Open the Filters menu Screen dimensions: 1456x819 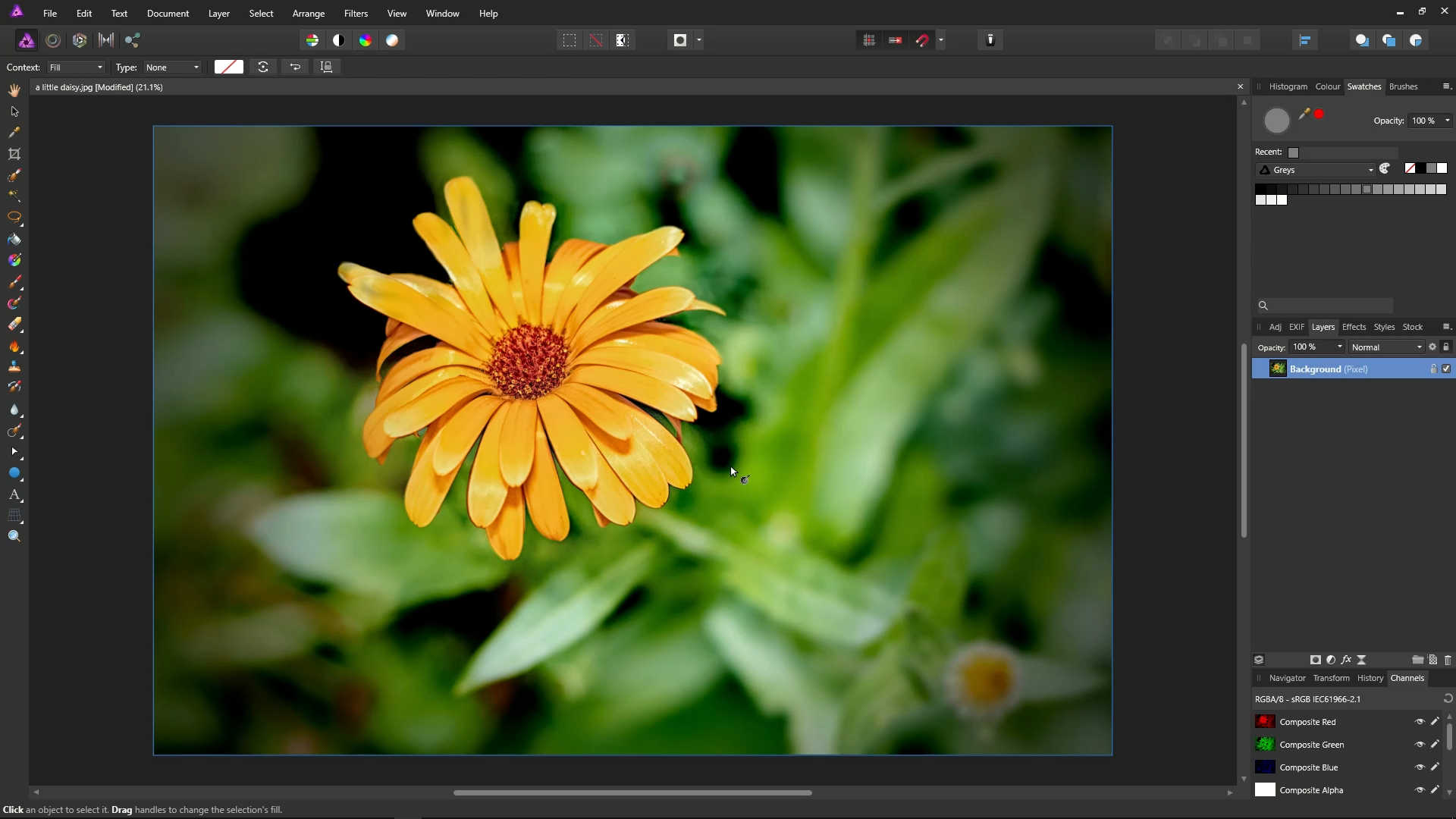(355, 14)
